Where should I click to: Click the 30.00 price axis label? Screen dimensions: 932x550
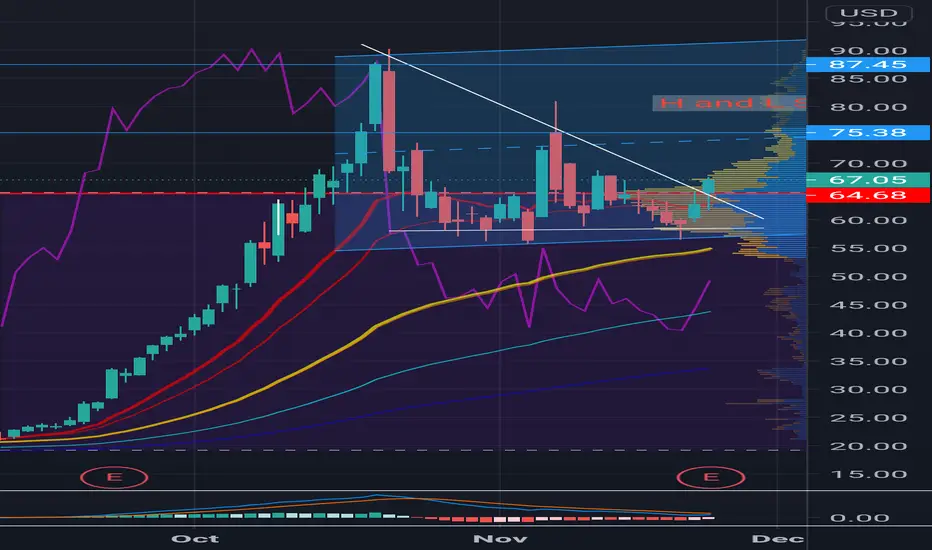tap(868, 389)
